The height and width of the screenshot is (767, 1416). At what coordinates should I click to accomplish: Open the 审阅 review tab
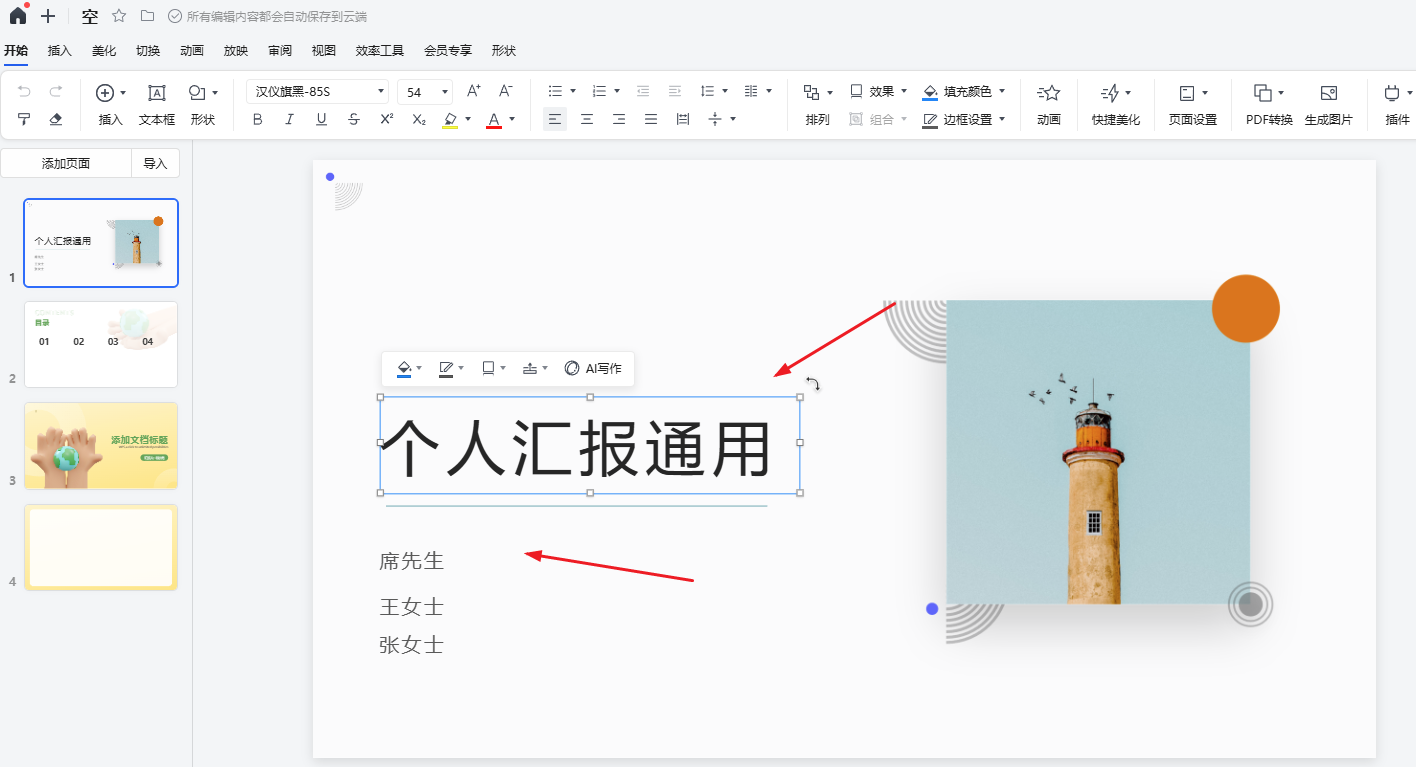(x=279, y=50)
